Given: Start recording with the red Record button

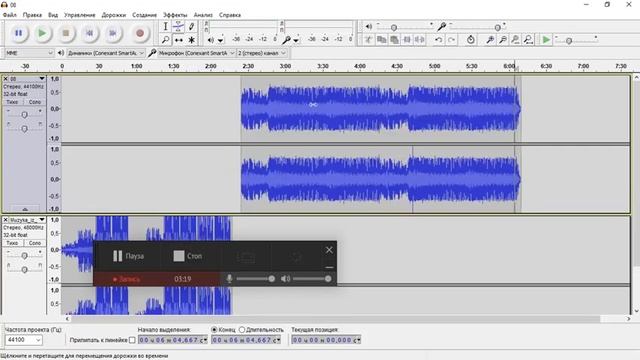Looking at the screenshot, I should (x=140, y=33).
